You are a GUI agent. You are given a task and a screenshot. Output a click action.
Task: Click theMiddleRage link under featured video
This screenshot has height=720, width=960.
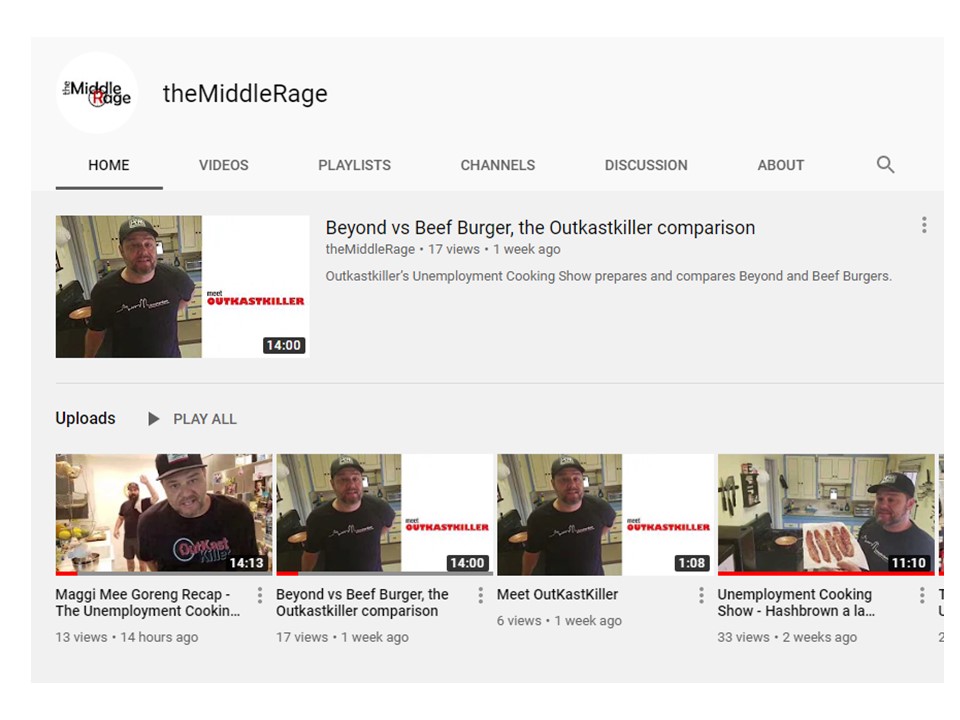pos(370,249)
